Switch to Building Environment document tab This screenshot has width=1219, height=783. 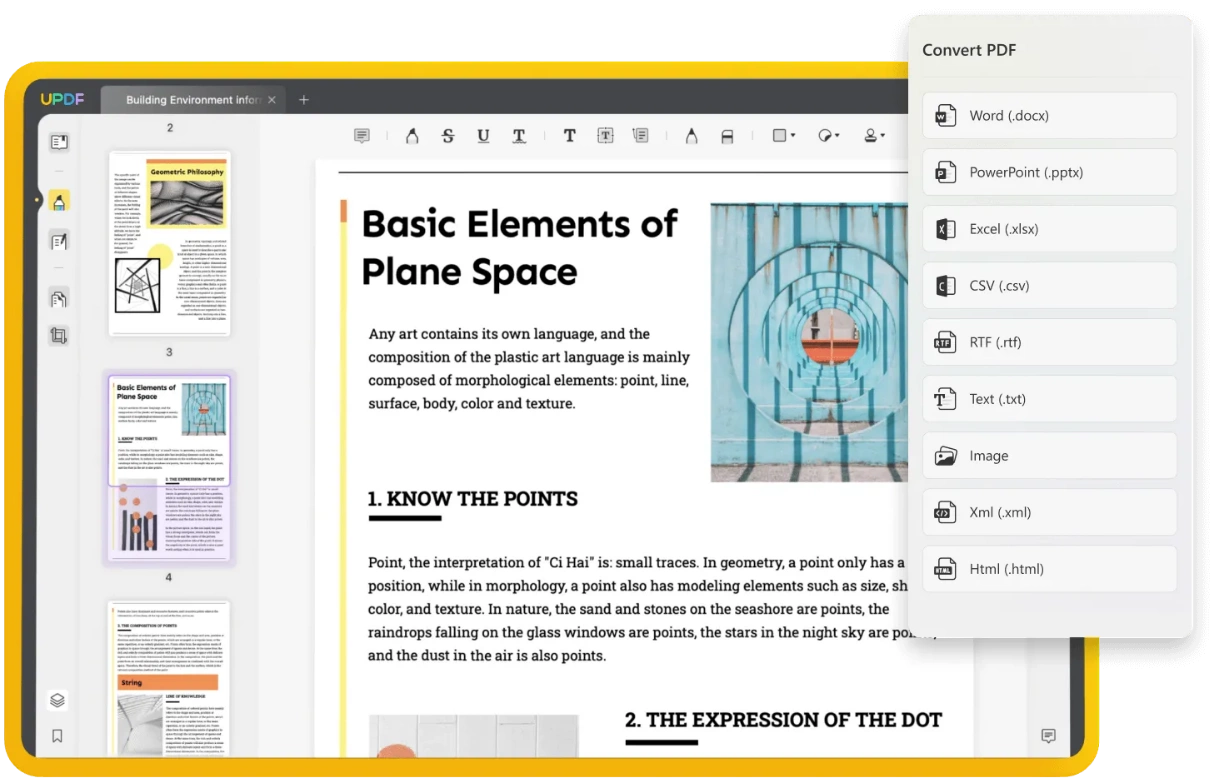[192, 100]
